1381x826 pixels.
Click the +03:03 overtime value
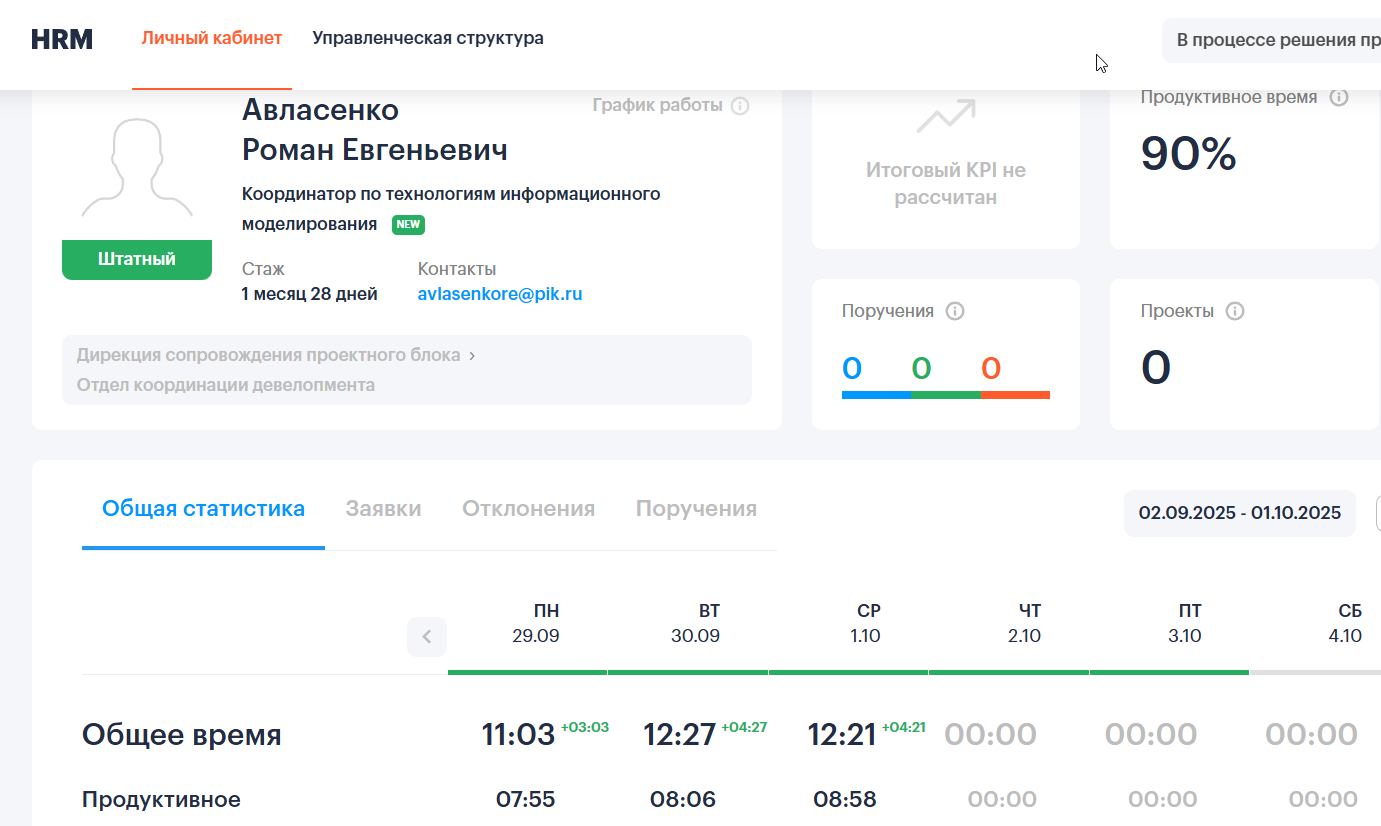pos(585,727)
